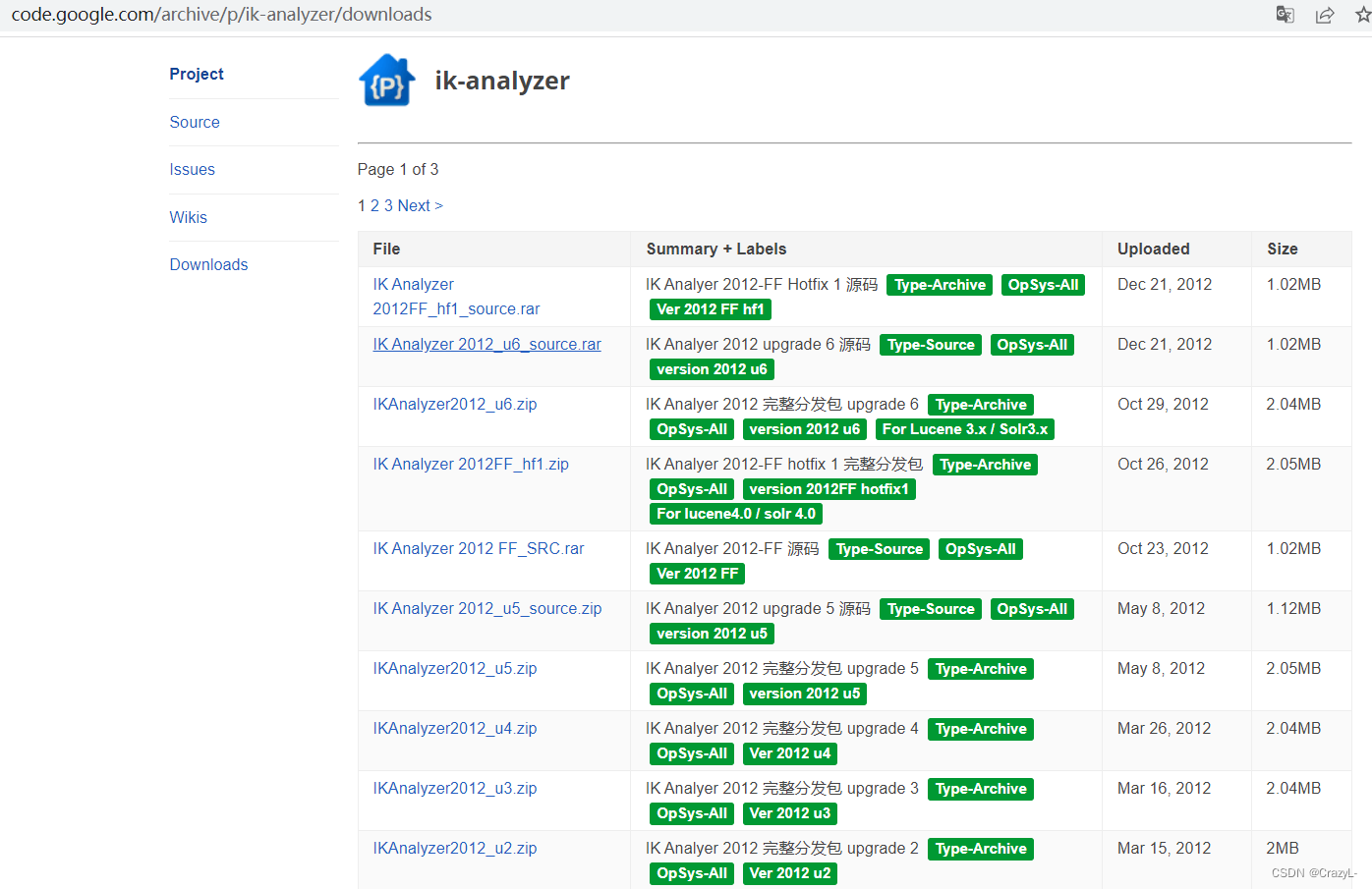Viewport: 1372px width, 889px height.
Task: Download IKAnalyzer2012_u3.zip file
Action: coord(455,788)
